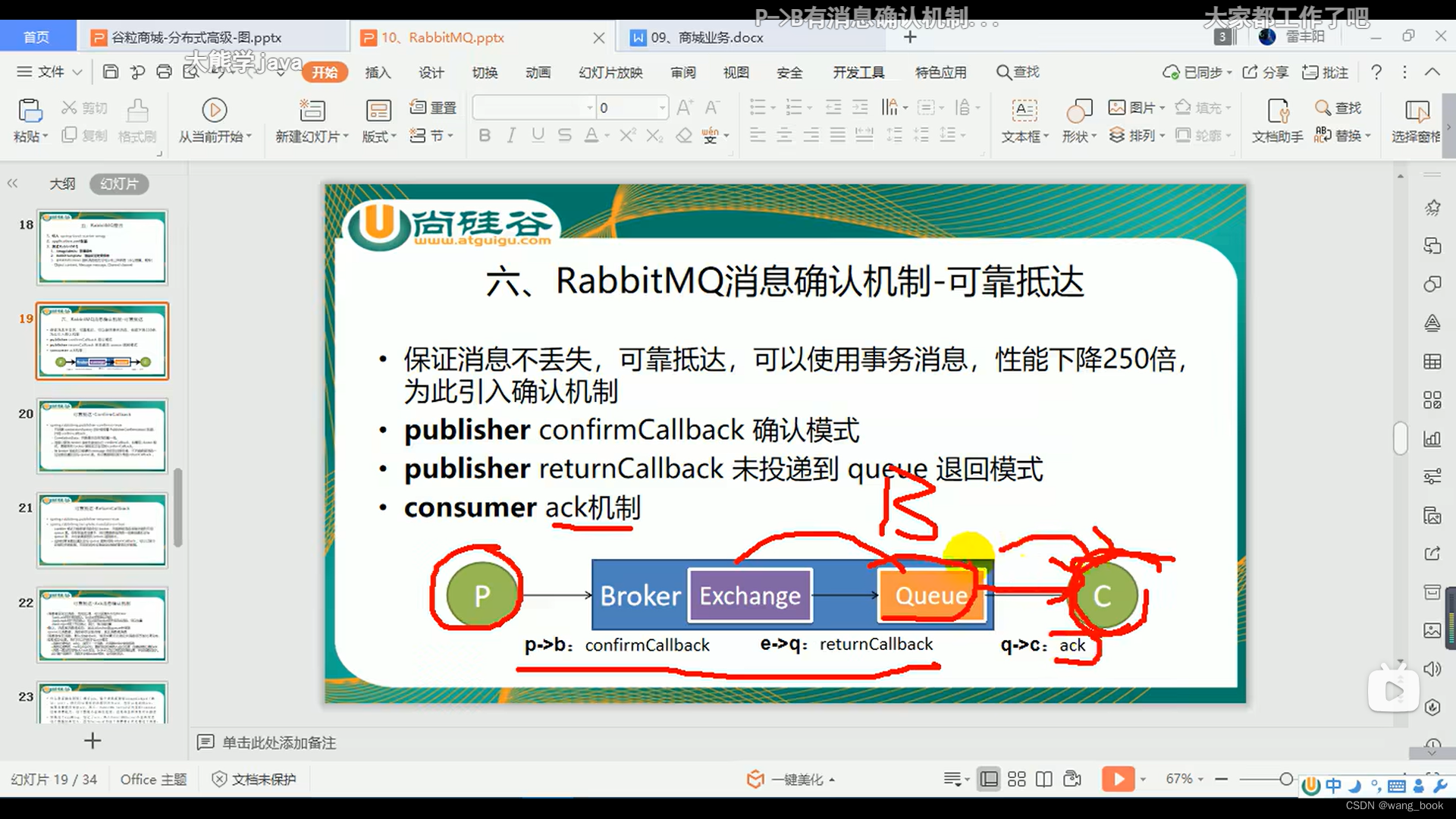Align text left
Image resolution: width=1456 pixels, height=819 pixels.
click(757, 136)
